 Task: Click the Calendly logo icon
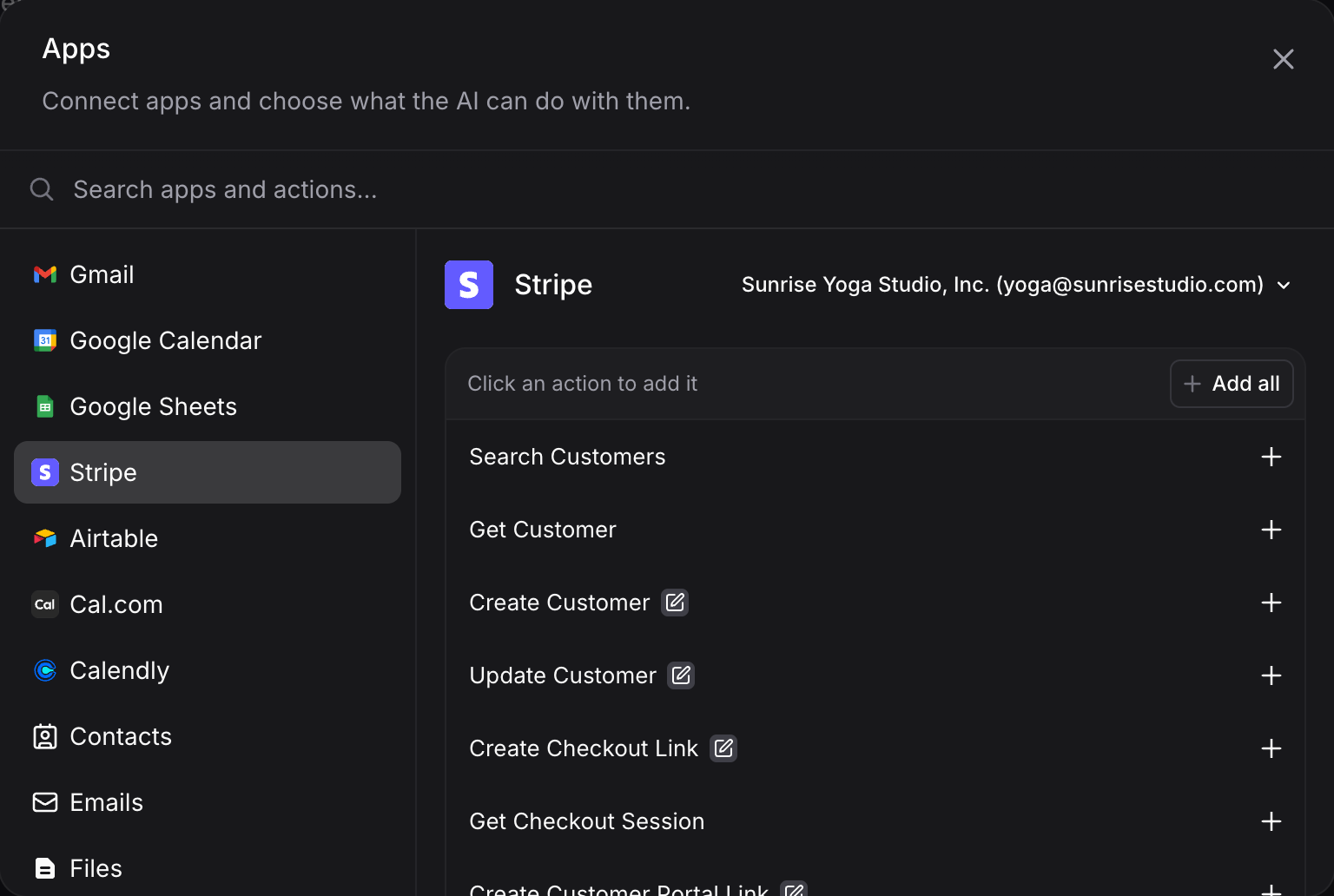45,670
